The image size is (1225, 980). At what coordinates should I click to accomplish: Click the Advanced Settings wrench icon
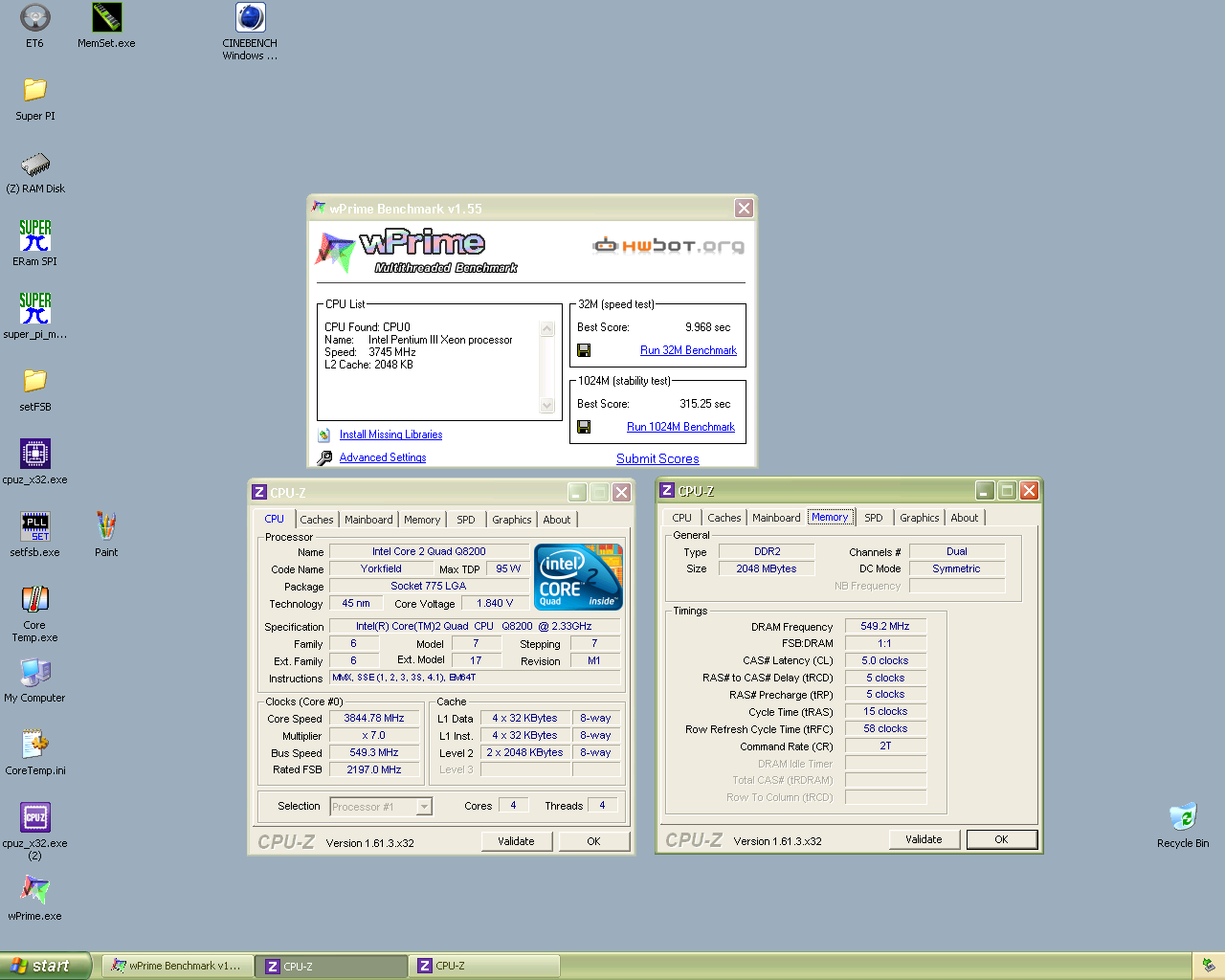tap(324, 457)
